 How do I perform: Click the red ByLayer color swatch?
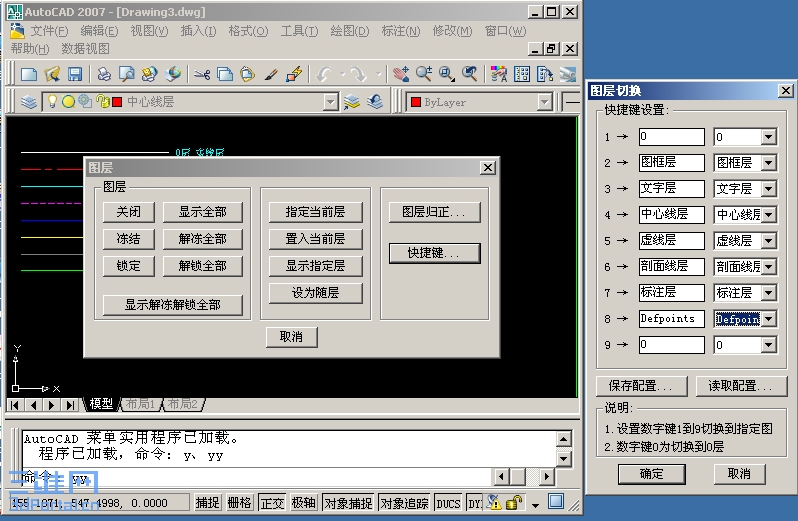[415, 102]
